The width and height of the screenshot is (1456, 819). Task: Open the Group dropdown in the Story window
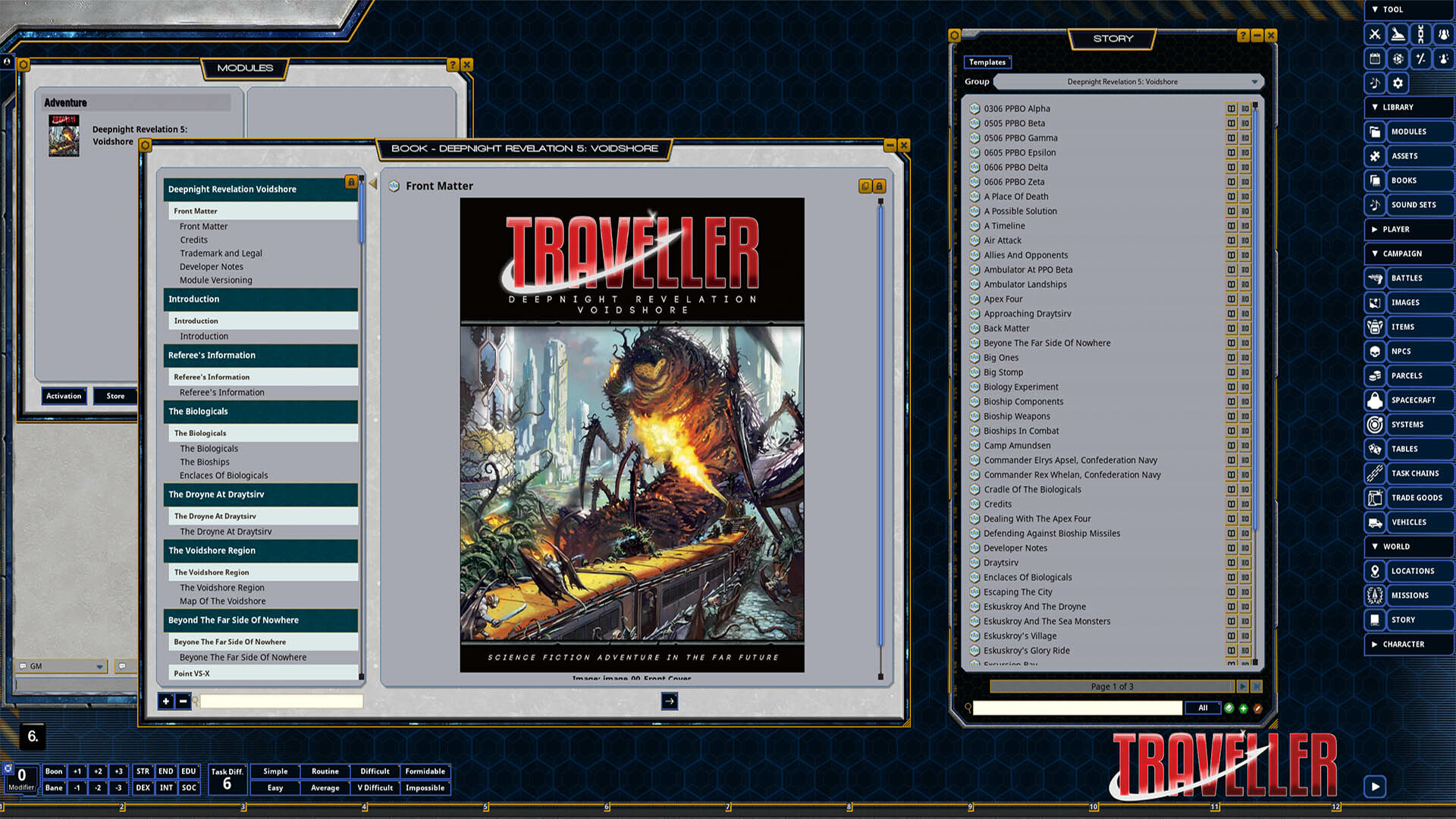[x=1126, y=82]
